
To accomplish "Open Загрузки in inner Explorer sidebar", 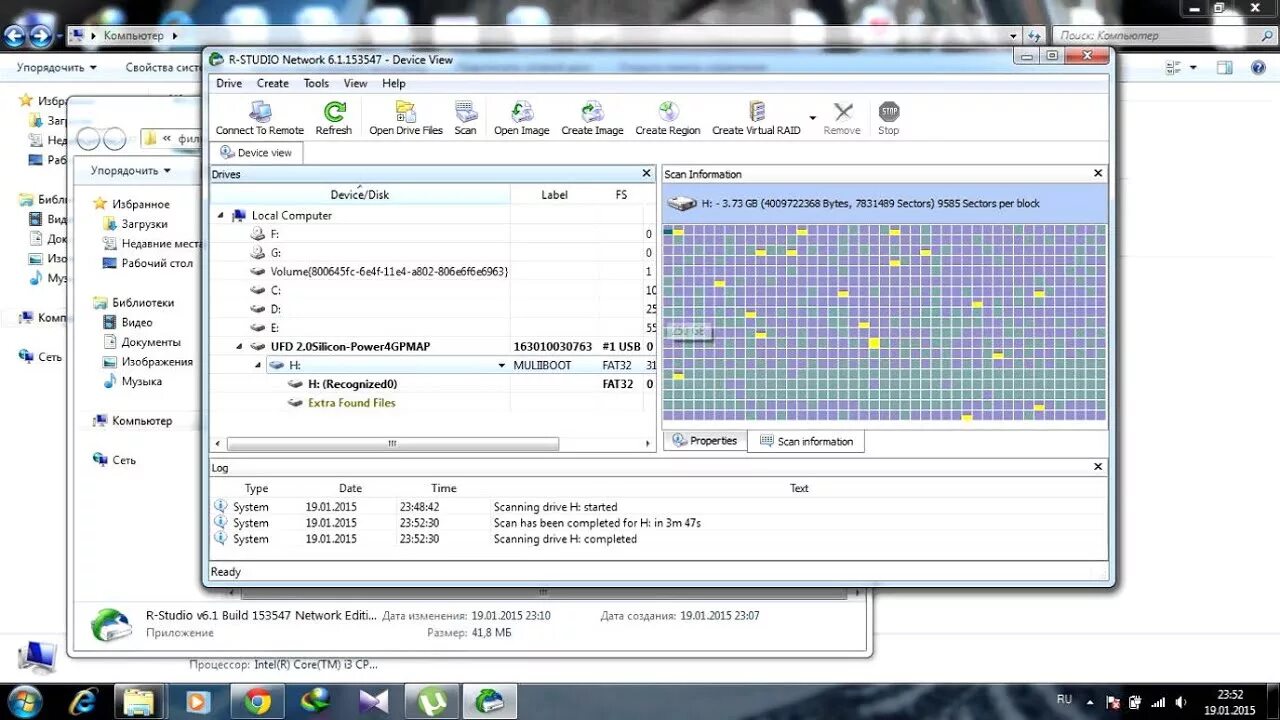I will pyautogui.click(x=144, y=224).
